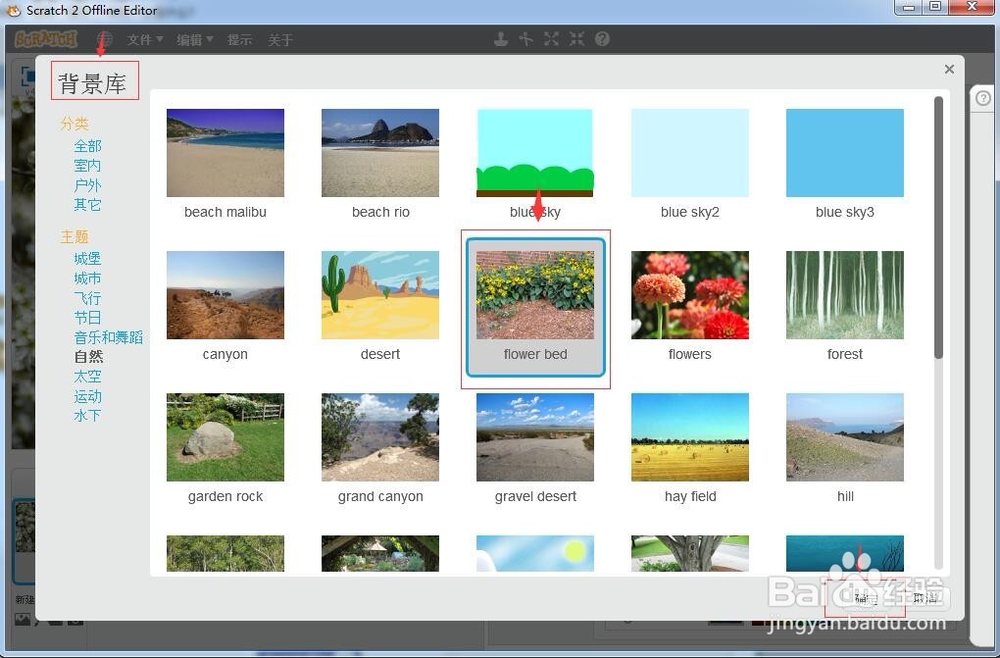Select the 自然 theme
Viewport: 1000px width, 658px height.
[x=89, y=356]
